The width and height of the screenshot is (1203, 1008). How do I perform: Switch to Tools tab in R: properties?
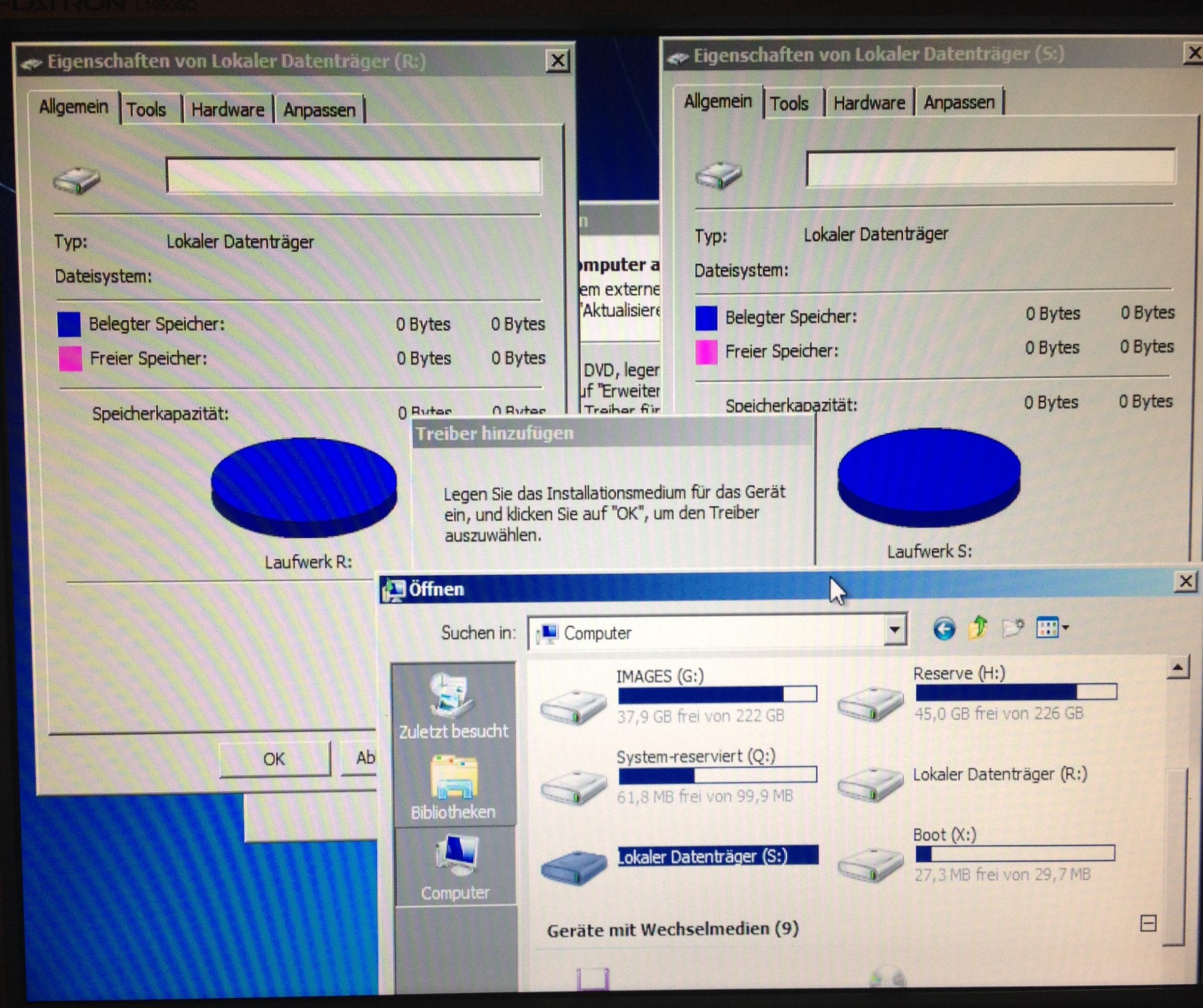click(x=146, y=110)
